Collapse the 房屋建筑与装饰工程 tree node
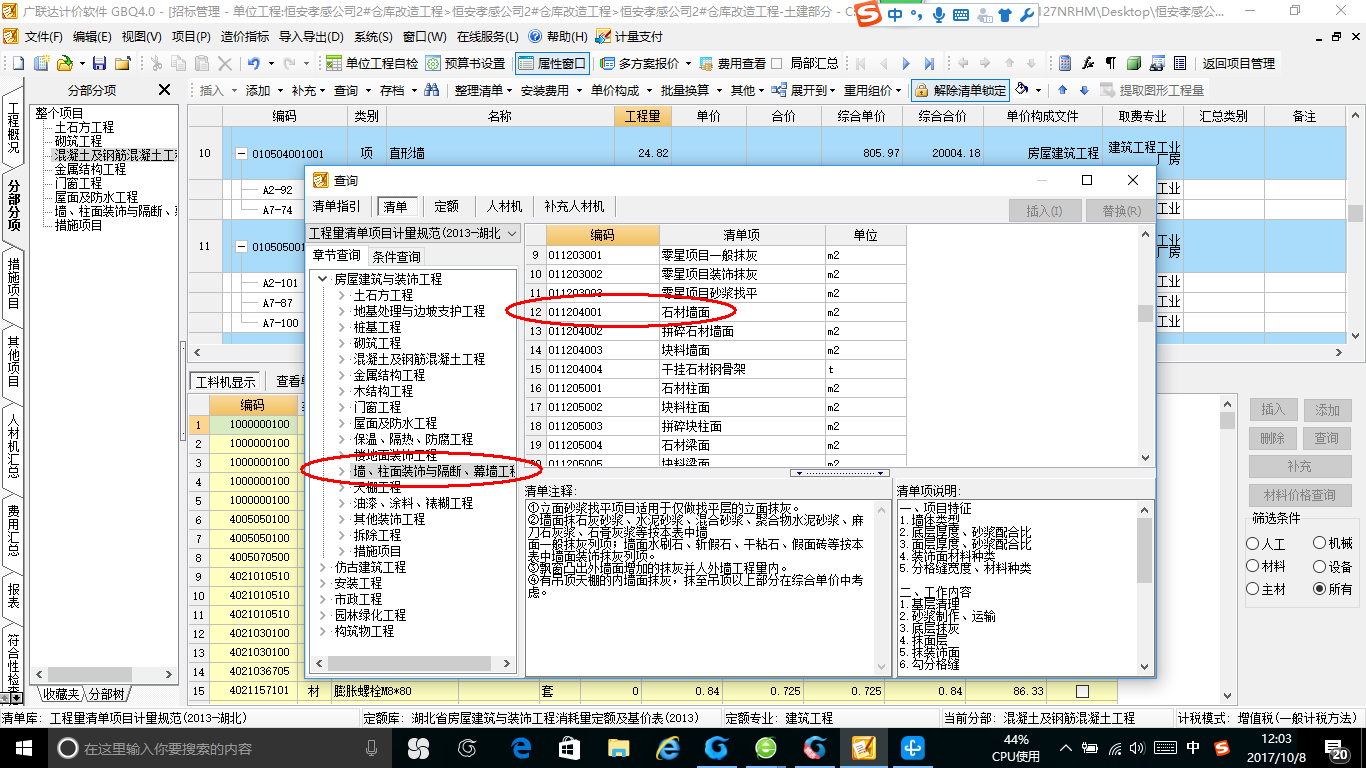Viewport: 1366px width, 768px height. click(x=323, y=279)
